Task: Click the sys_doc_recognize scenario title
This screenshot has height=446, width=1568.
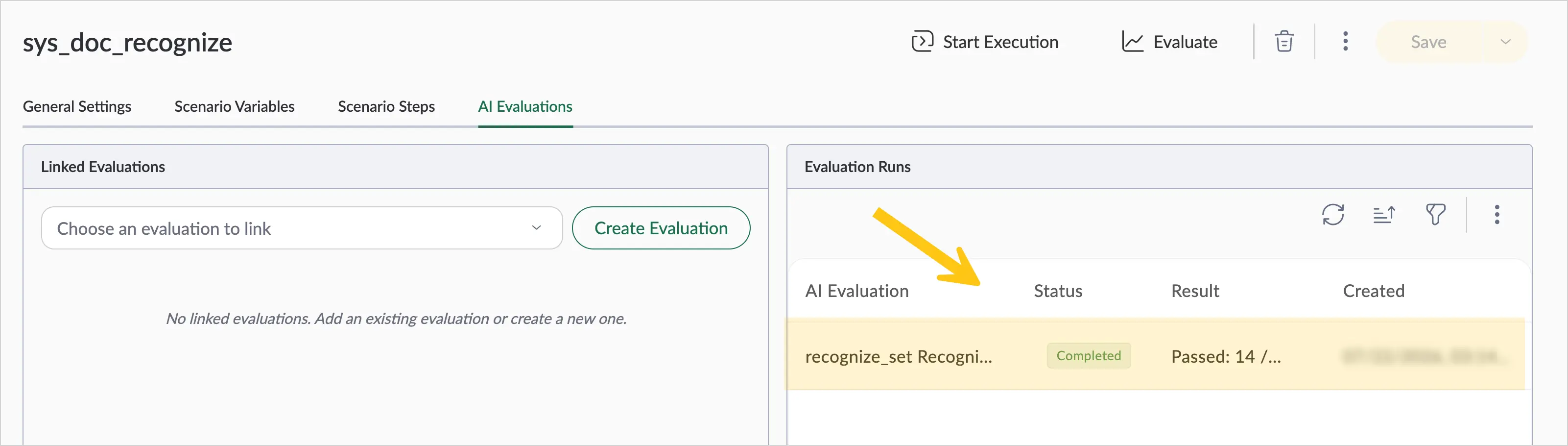Action: (x=127, y=43)
